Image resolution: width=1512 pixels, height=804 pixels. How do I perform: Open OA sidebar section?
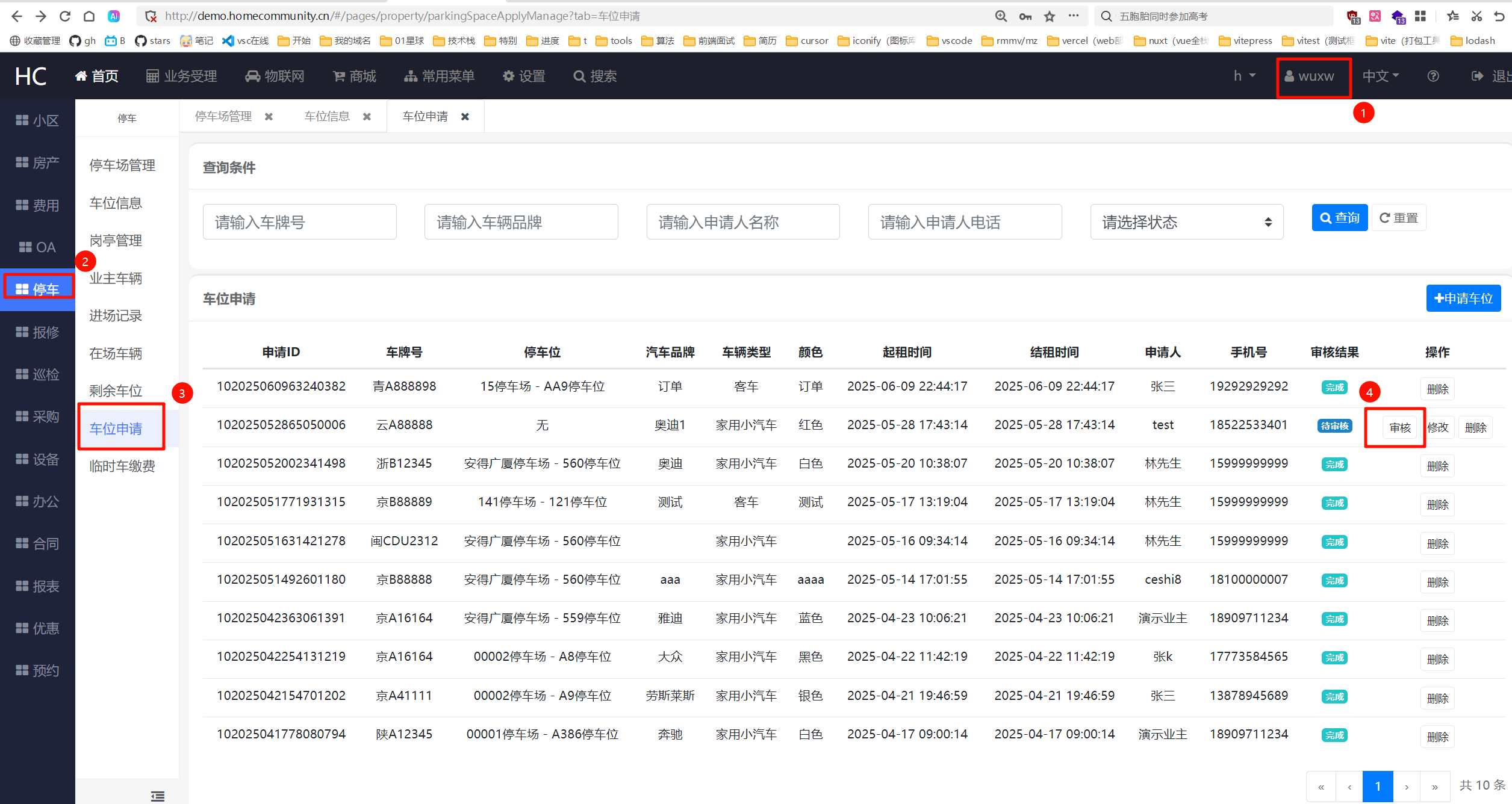click(x=37, y=247)
